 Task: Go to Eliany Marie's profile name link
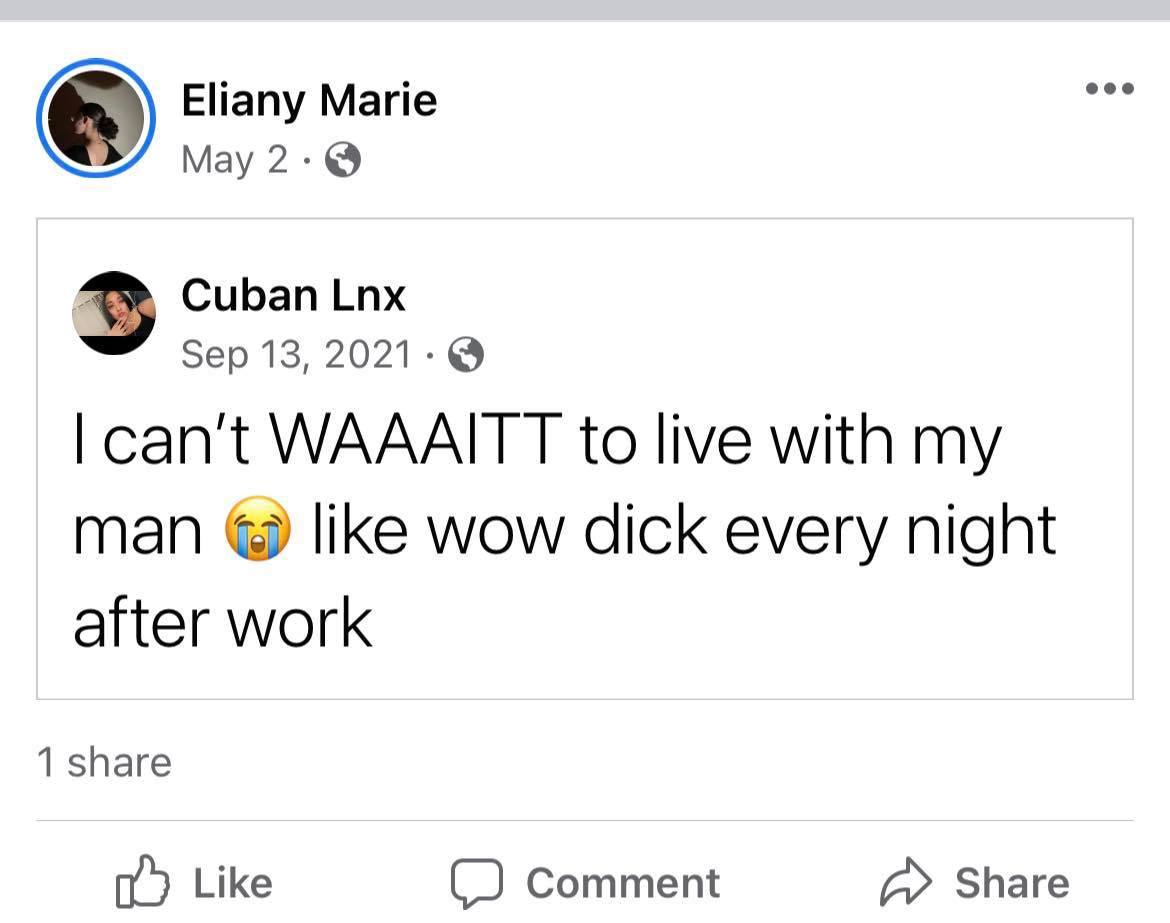point(309,101)
